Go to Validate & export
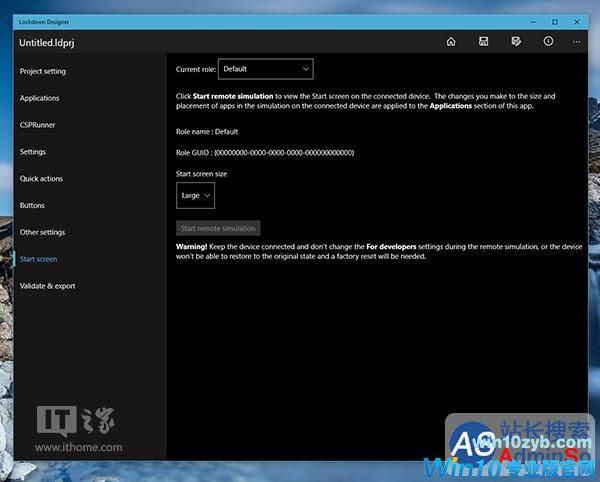The image size is (600, 482). (47, 286)
